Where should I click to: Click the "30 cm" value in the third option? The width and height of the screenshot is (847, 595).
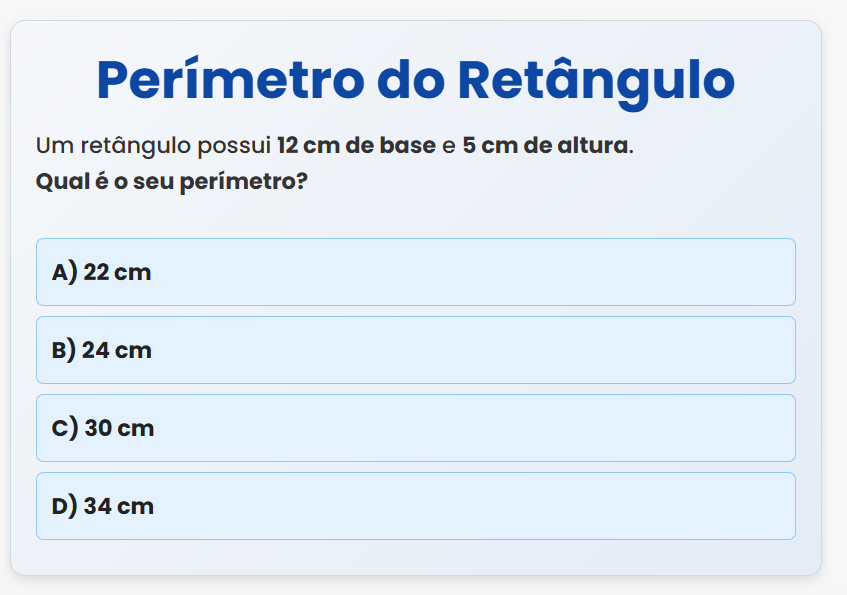point(119,428)
